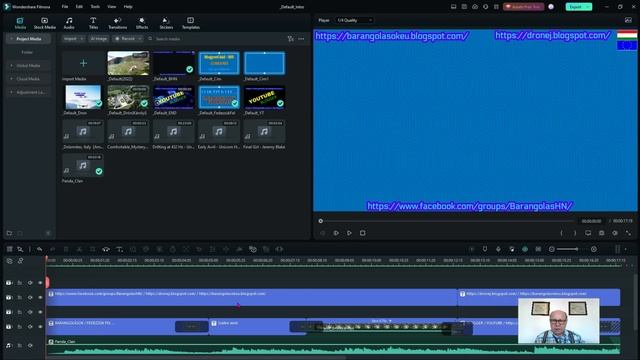
Task: Click the timeline zoom-in plus icon
Action: coord(594,249)
